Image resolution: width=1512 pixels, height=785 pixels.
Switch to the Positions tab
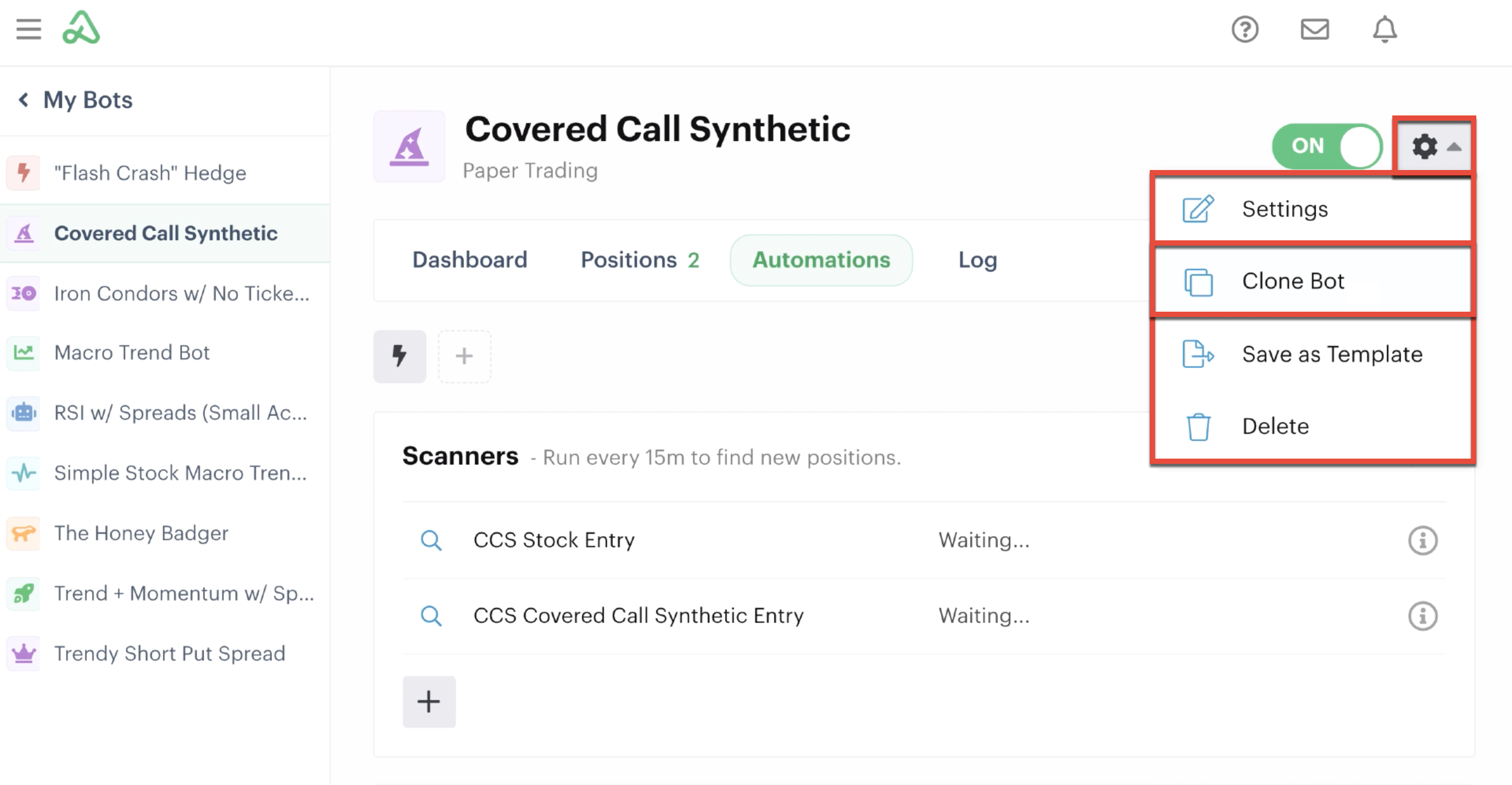point(640,260)
